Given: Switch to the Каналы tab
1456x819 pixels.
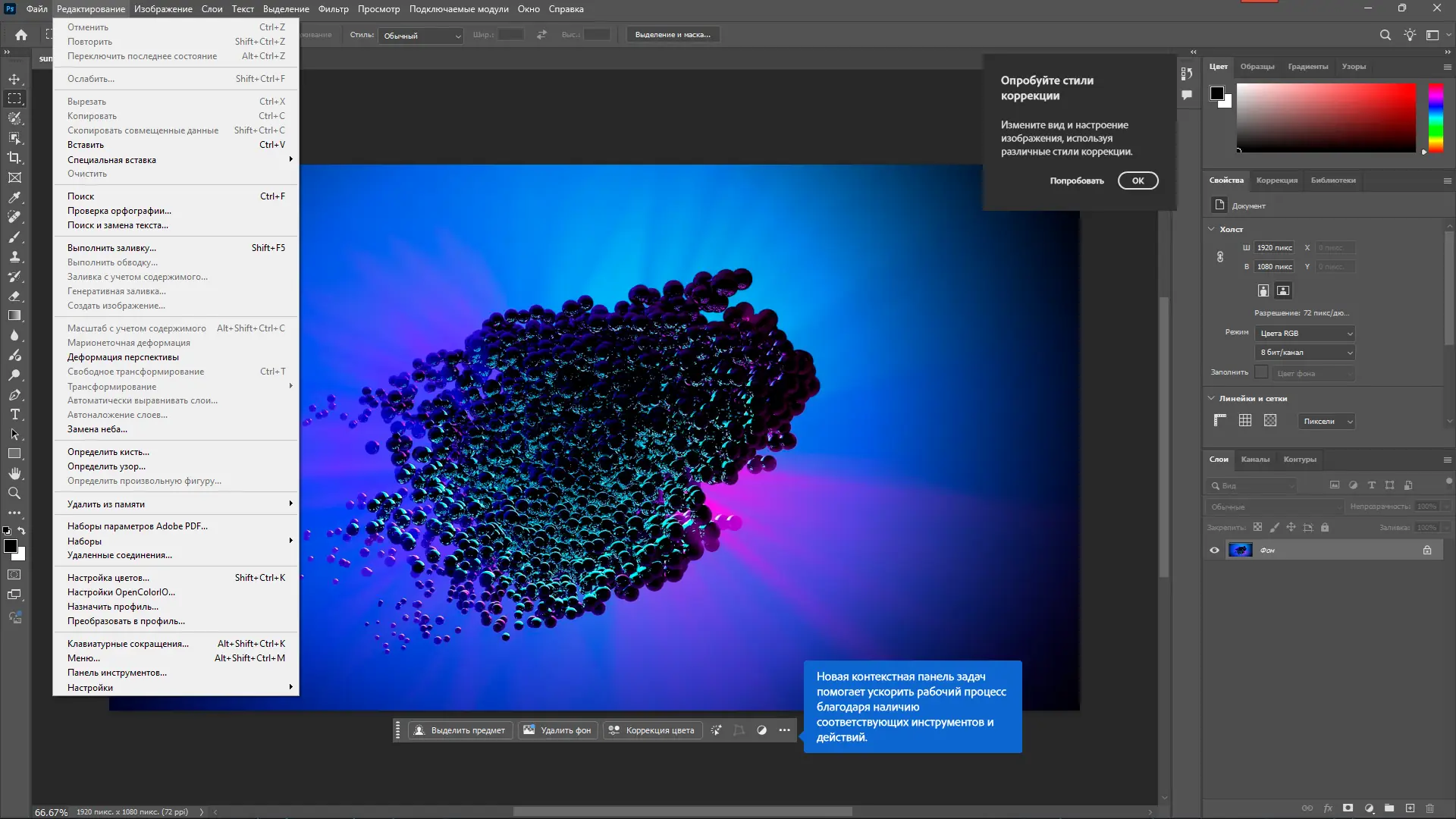Looking at the screenshot, I should pos(1255,460).
